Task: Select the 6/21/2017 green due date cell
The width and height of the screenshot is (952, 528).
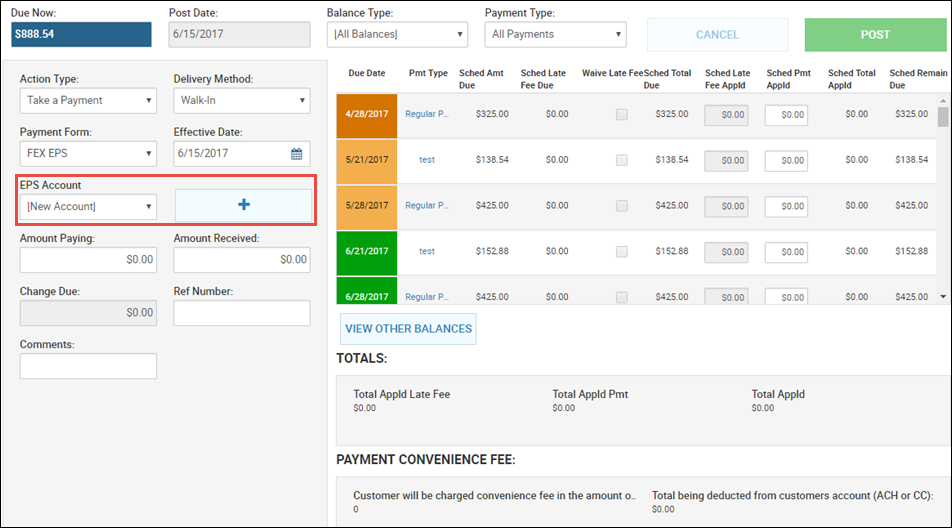Action: point(367,252)
